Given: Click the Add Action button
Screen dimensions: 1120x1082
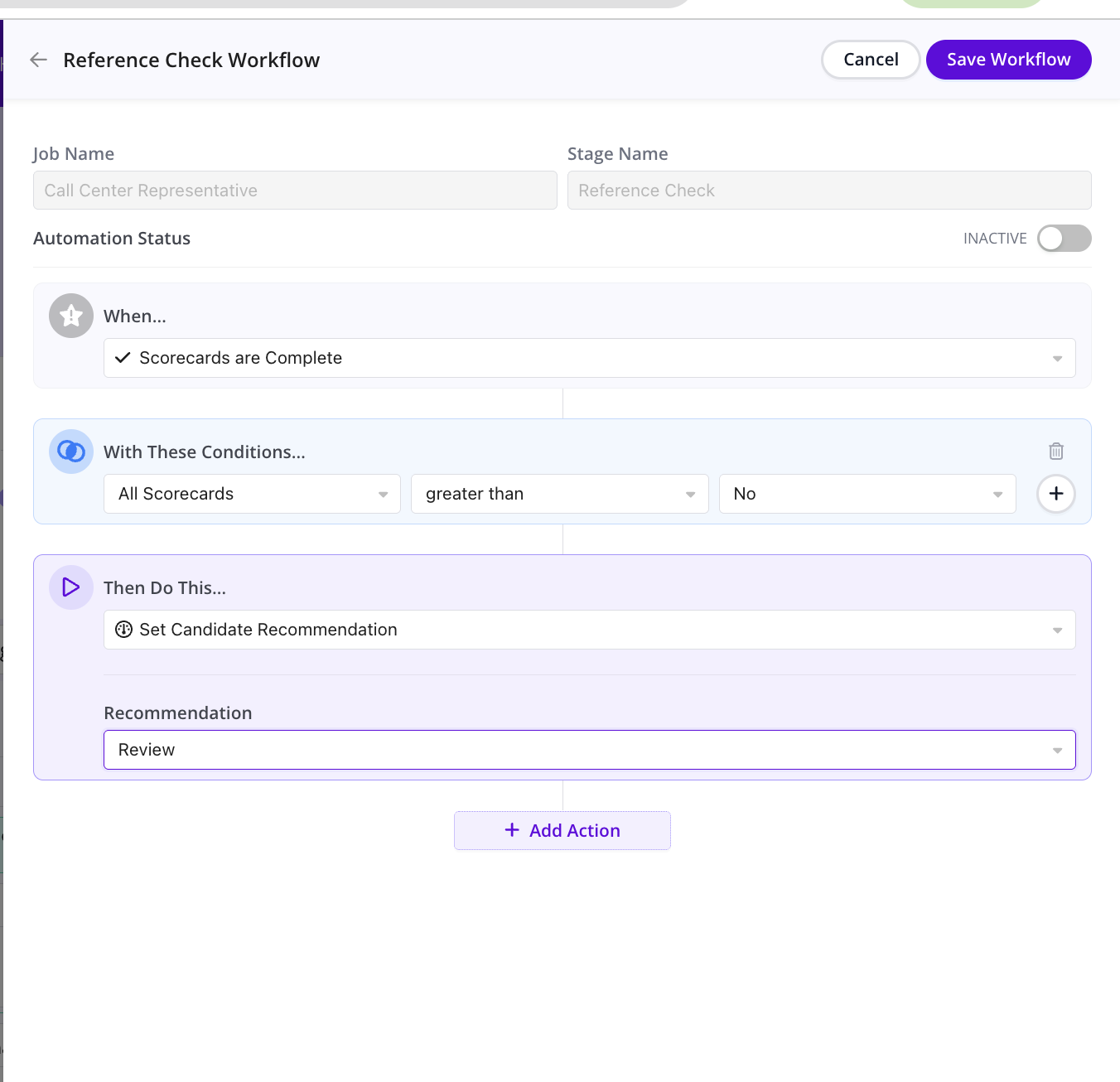Looking at the screenshot, I should [x=562, y=830].
